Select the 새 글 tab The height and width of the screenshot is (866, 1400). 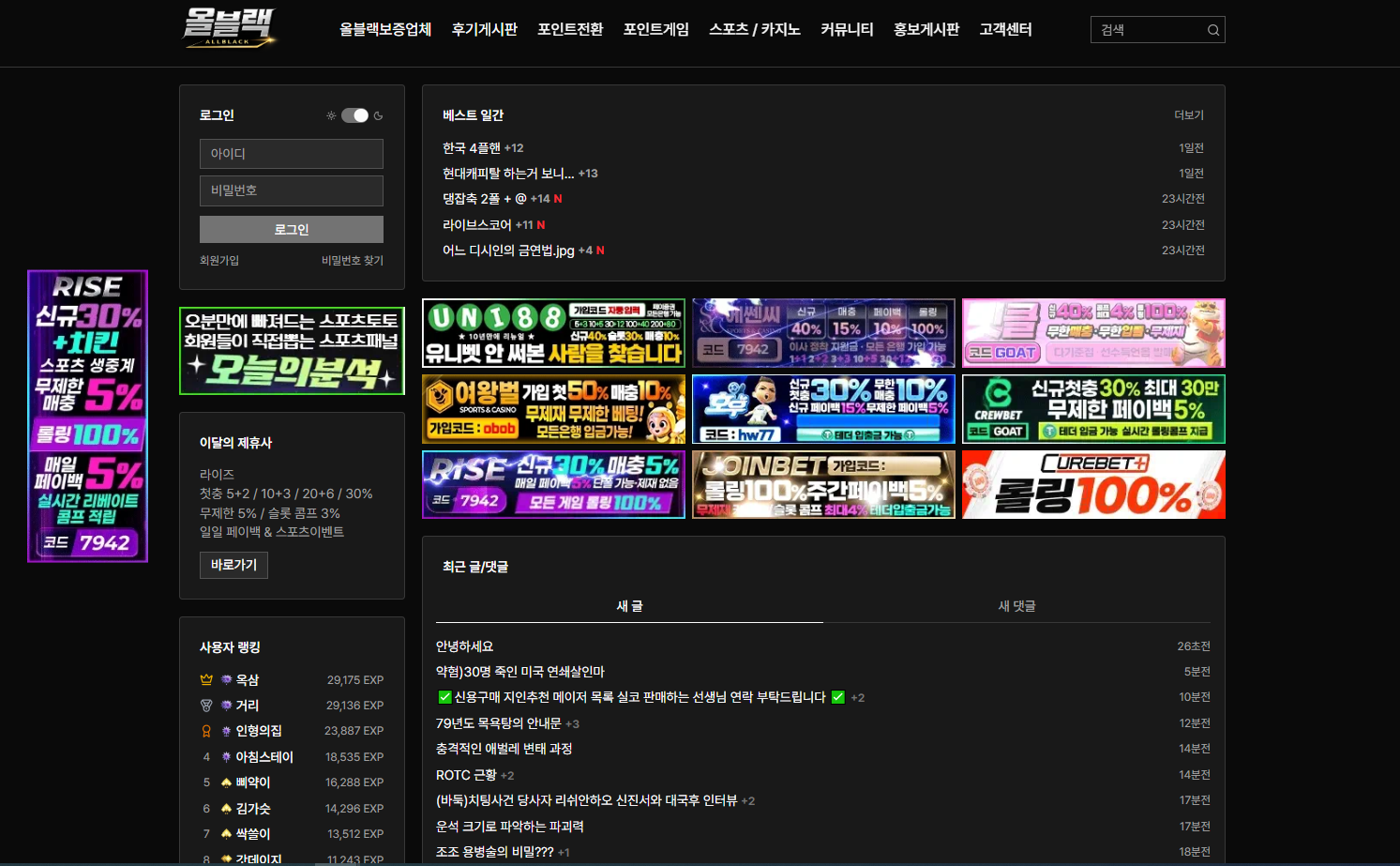click(x=629, y=606)
